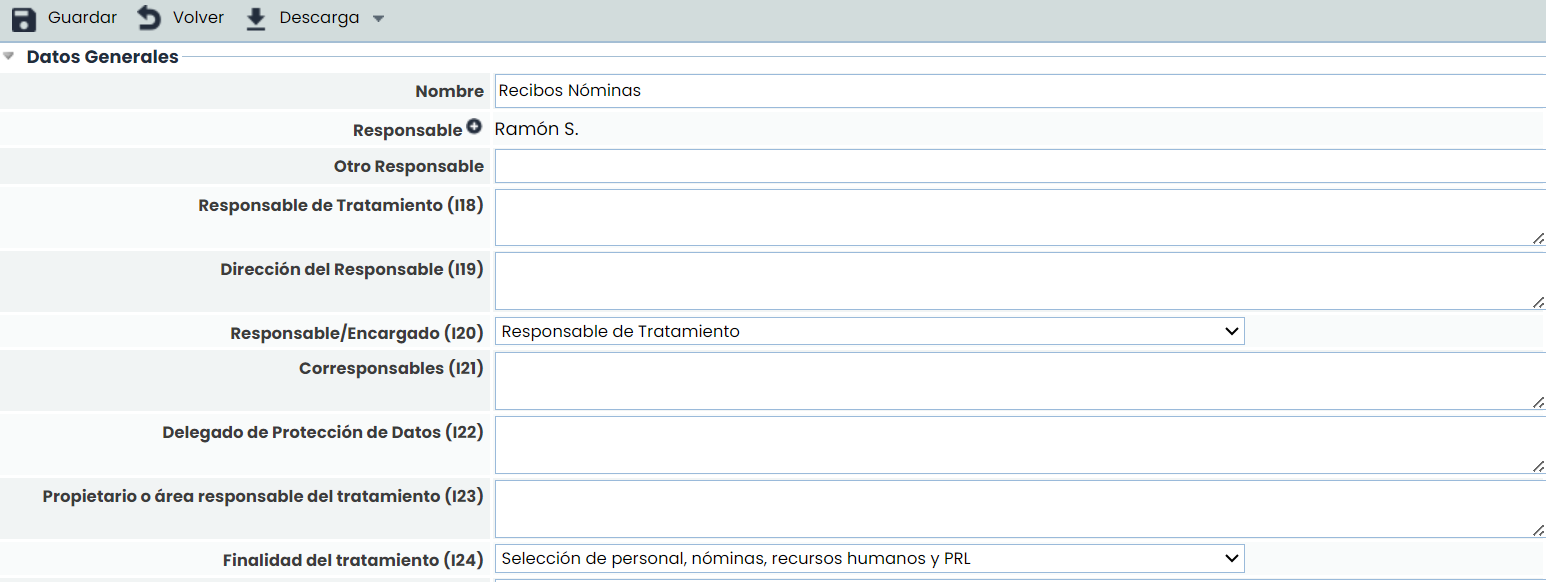Click the Descarga download icon
The width and height of the screenshot is (1546, 582).
pos(256,19)
